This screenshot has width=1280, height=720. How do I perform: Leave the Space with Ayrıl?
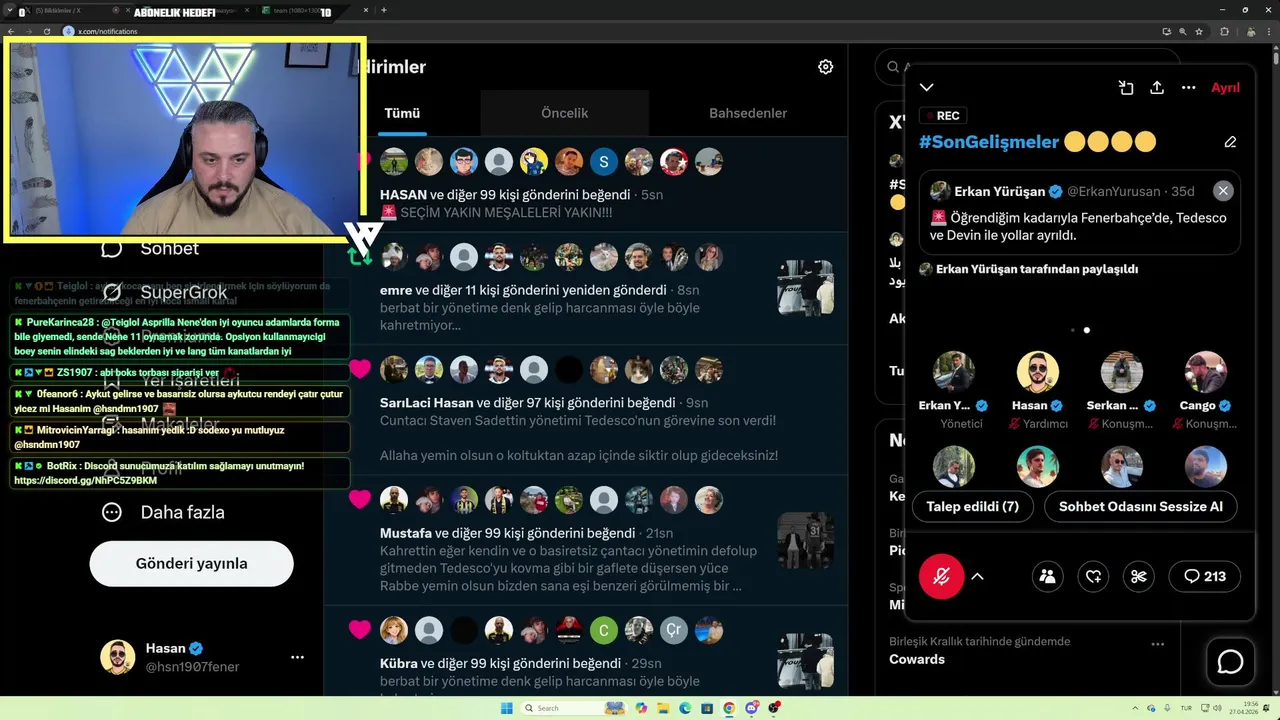point(1225,88)
